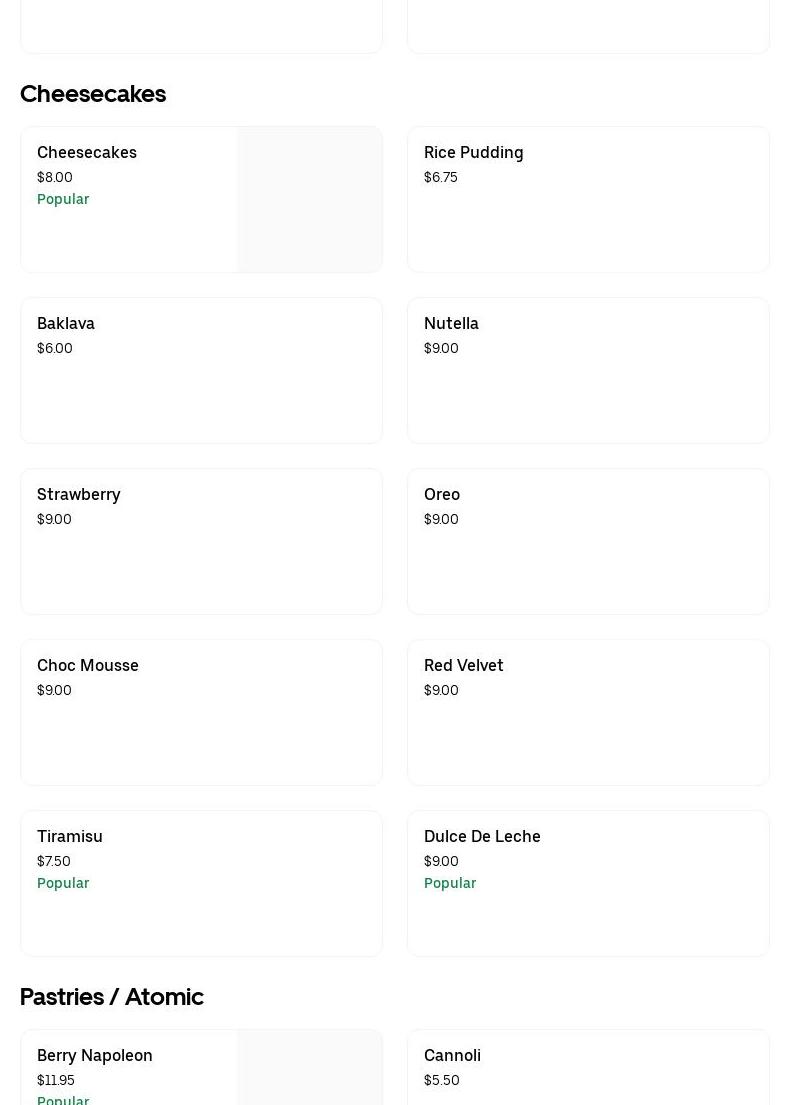Click the Choc Mousse item
The image size is (804, 1105).
pos(201,712)
